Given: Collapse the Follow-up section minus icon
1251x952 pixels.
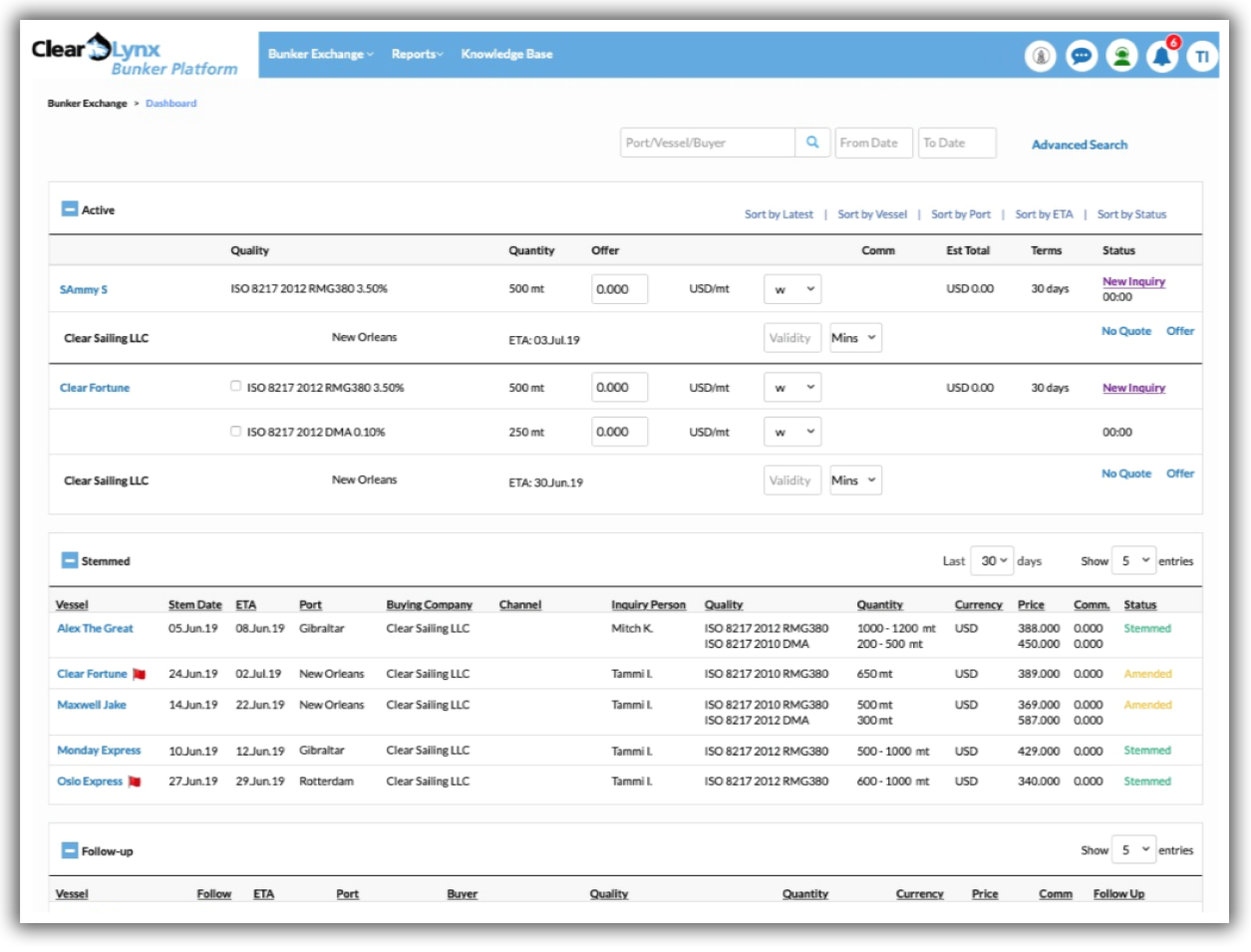Looking at the screenshot, I should tap(70, 850).
